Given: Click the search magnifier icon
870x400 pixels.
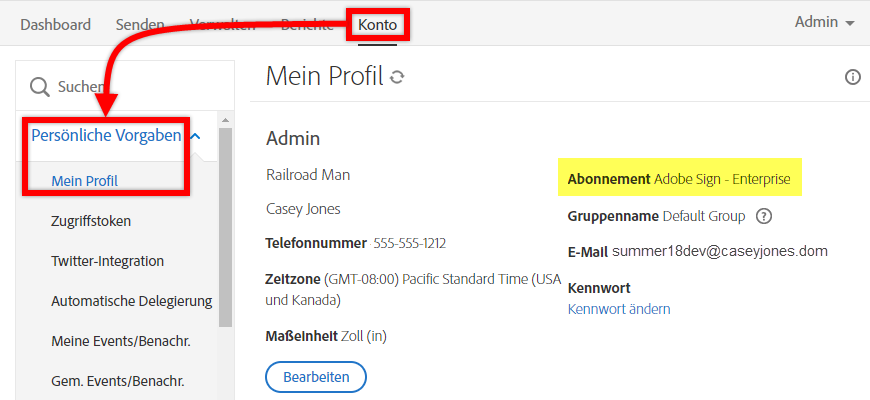Looking at the screenshot, I should (40, 87).
